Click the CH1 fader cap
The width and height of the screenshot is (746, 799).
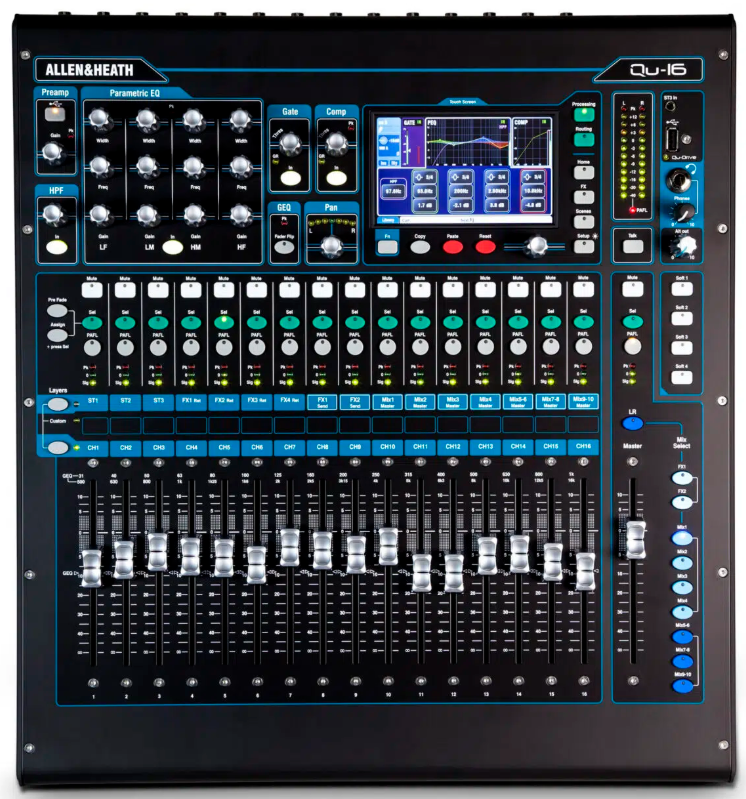tap(92, 568)
